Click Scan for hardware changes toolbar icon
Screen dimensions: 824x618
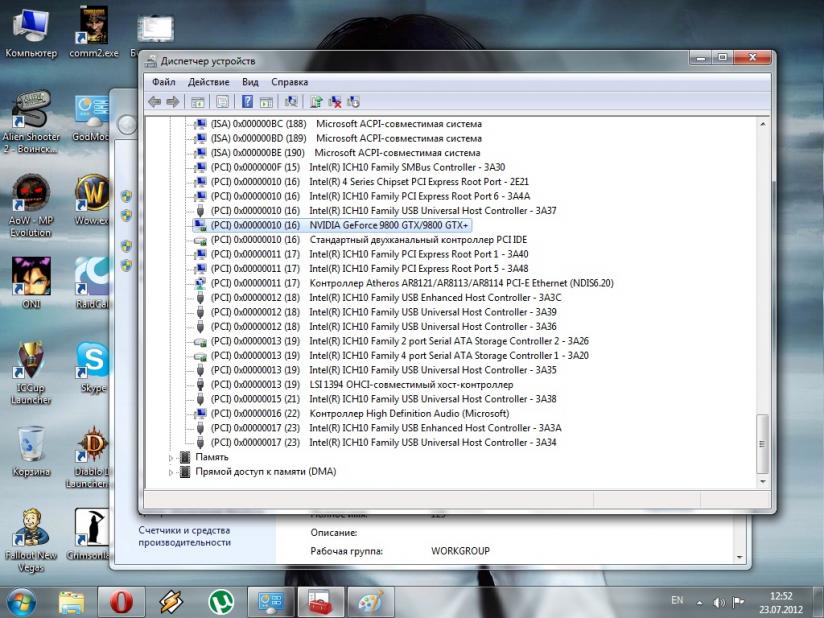pyautogui.click(x=291, y=101)
